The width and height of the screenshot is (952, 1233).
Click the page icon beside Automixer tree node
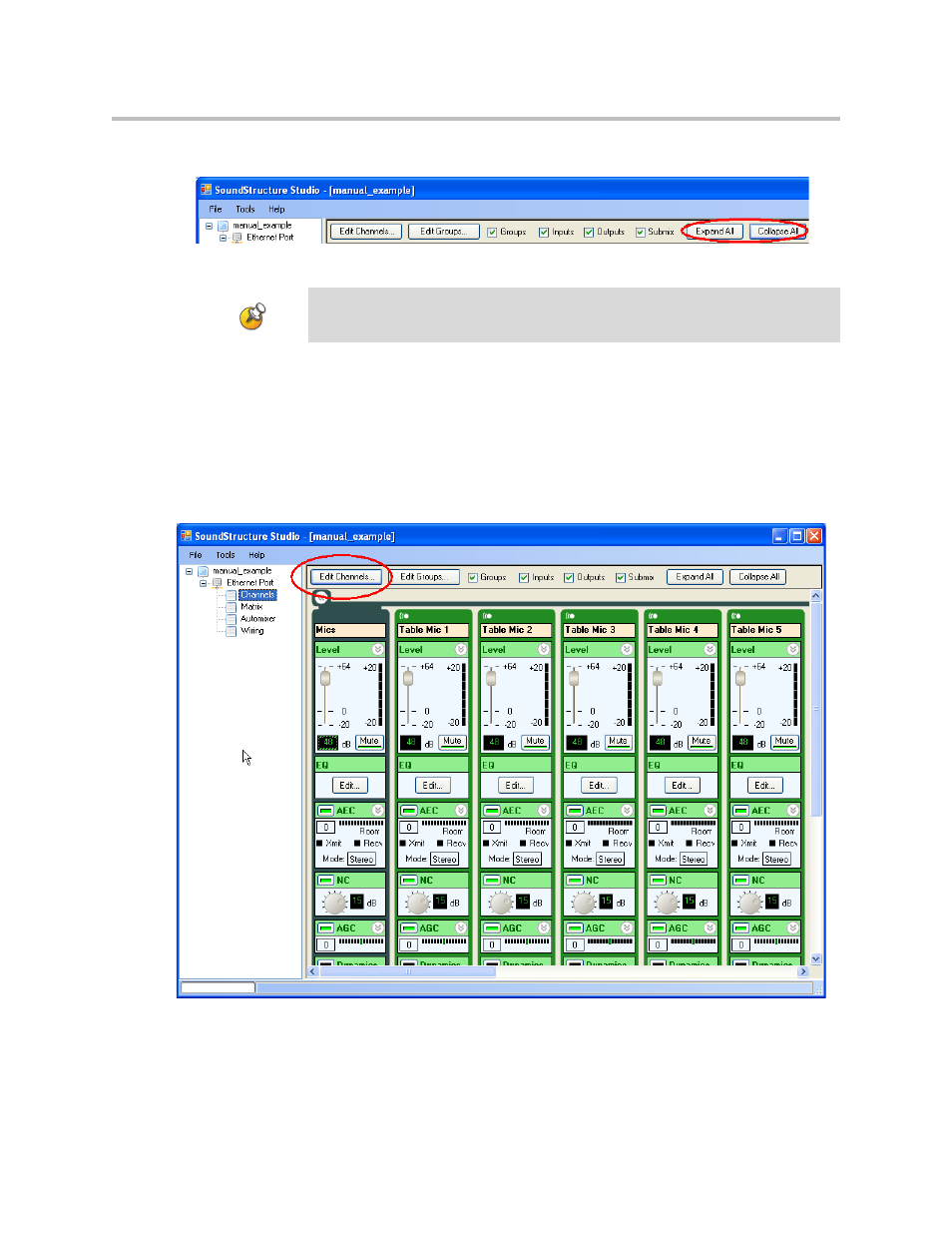(231, 619)
